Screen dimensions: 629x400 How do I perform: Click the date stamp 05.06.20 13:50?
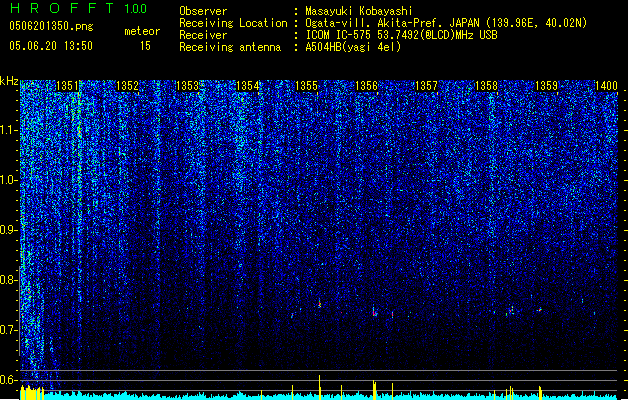click(x=51, y=46)
